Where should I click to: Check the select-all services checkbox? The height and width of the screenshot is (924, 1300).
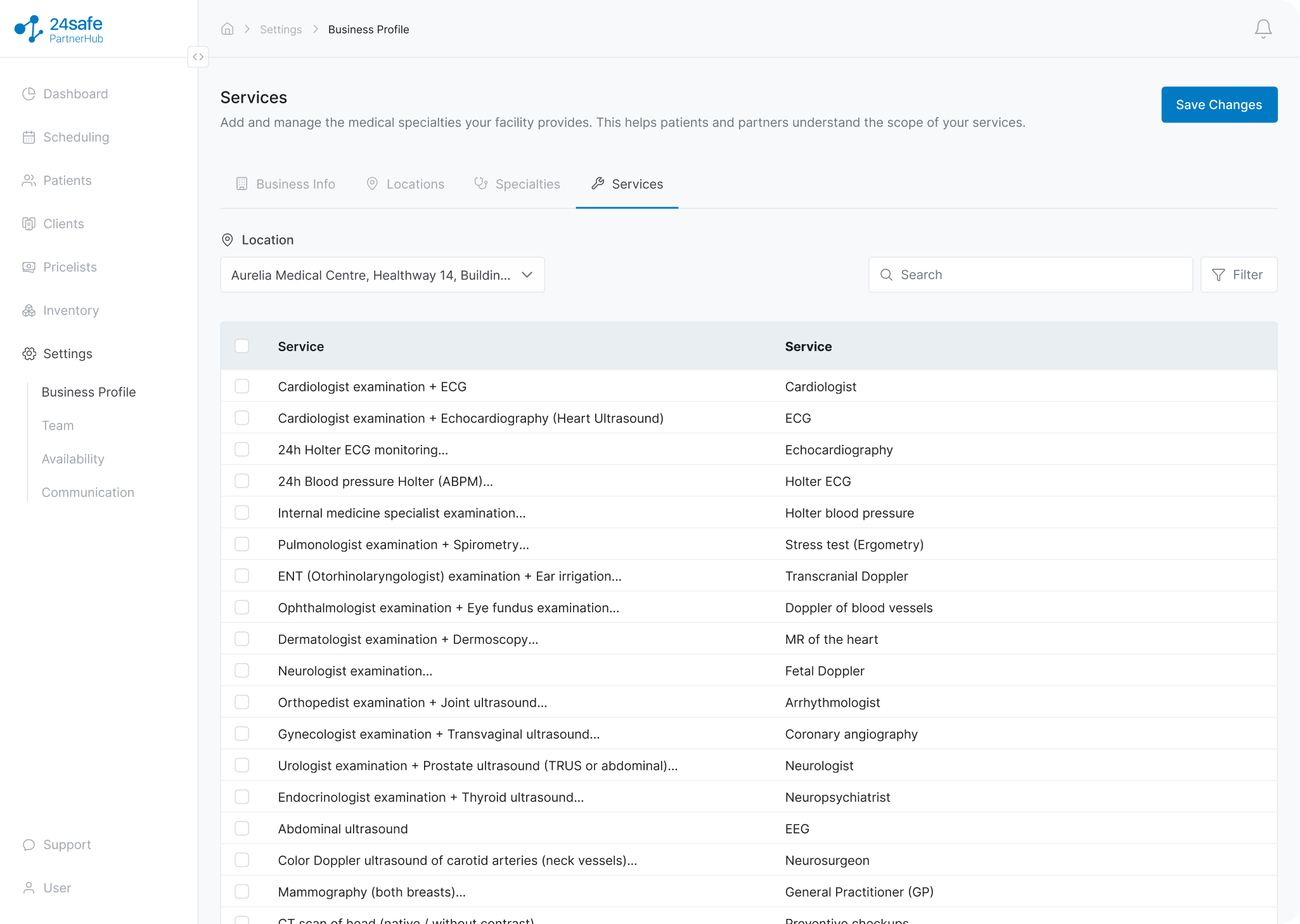tap(242, 346)
